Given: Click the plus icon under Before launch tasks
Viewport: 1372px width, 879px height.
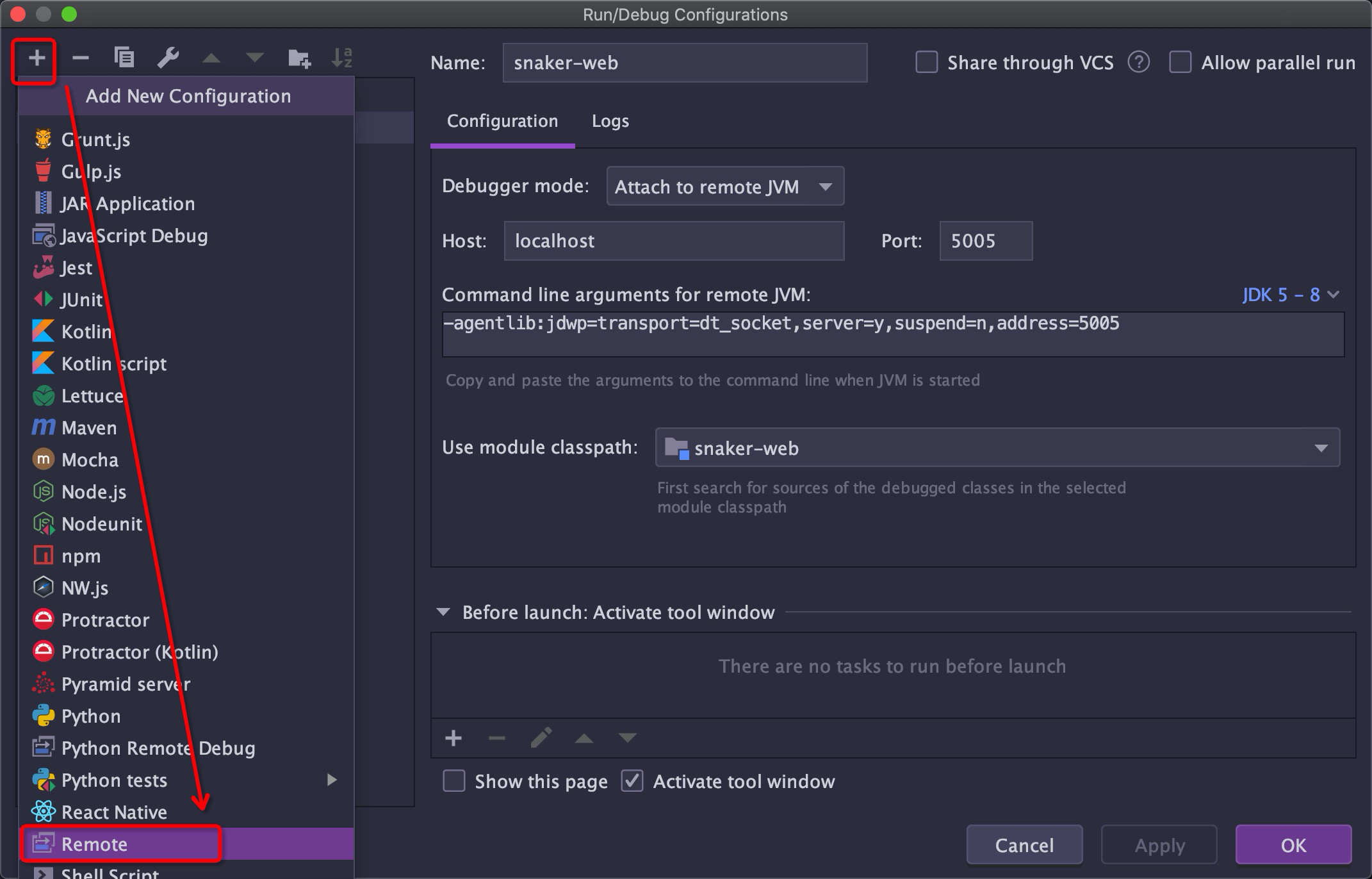Looking at the screenshot, I should [x=453, y=737].
